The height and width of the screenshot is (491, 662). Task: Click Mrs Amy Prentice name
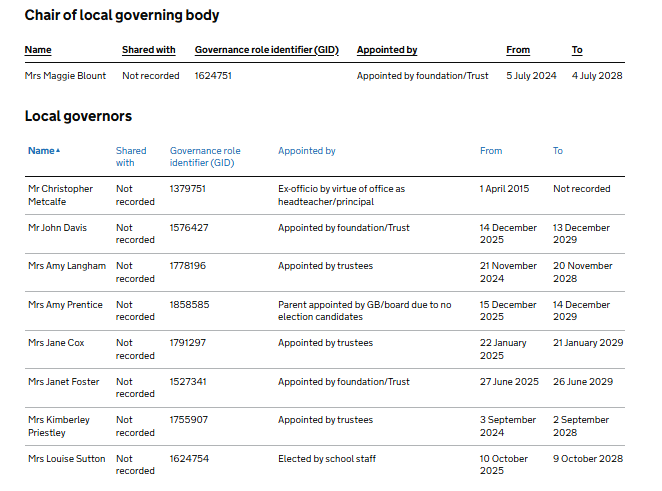click(63, 305)
